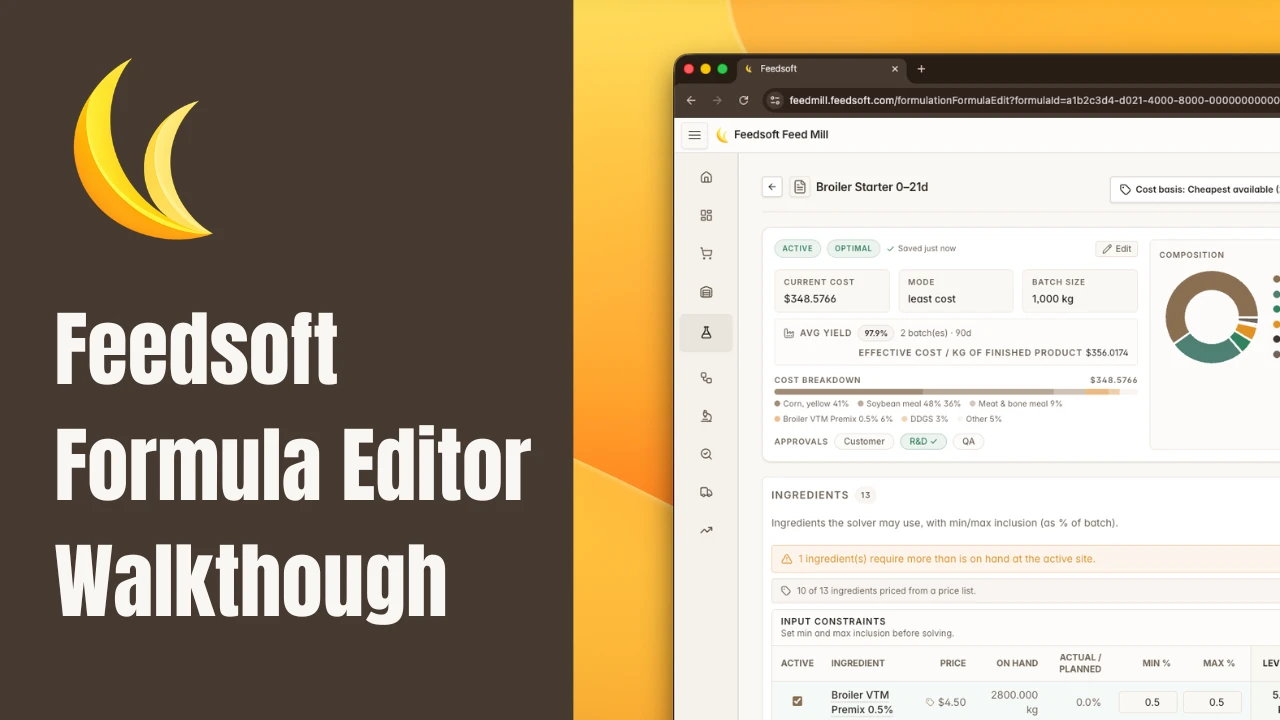
Task: Click the orange segment of the composition donut
Action: click(x=1246, y=331)
